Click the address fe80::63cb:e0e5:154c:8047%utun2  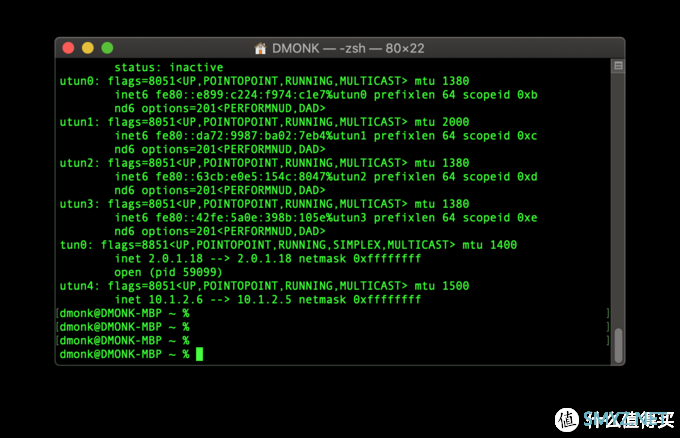click(261, 177)
